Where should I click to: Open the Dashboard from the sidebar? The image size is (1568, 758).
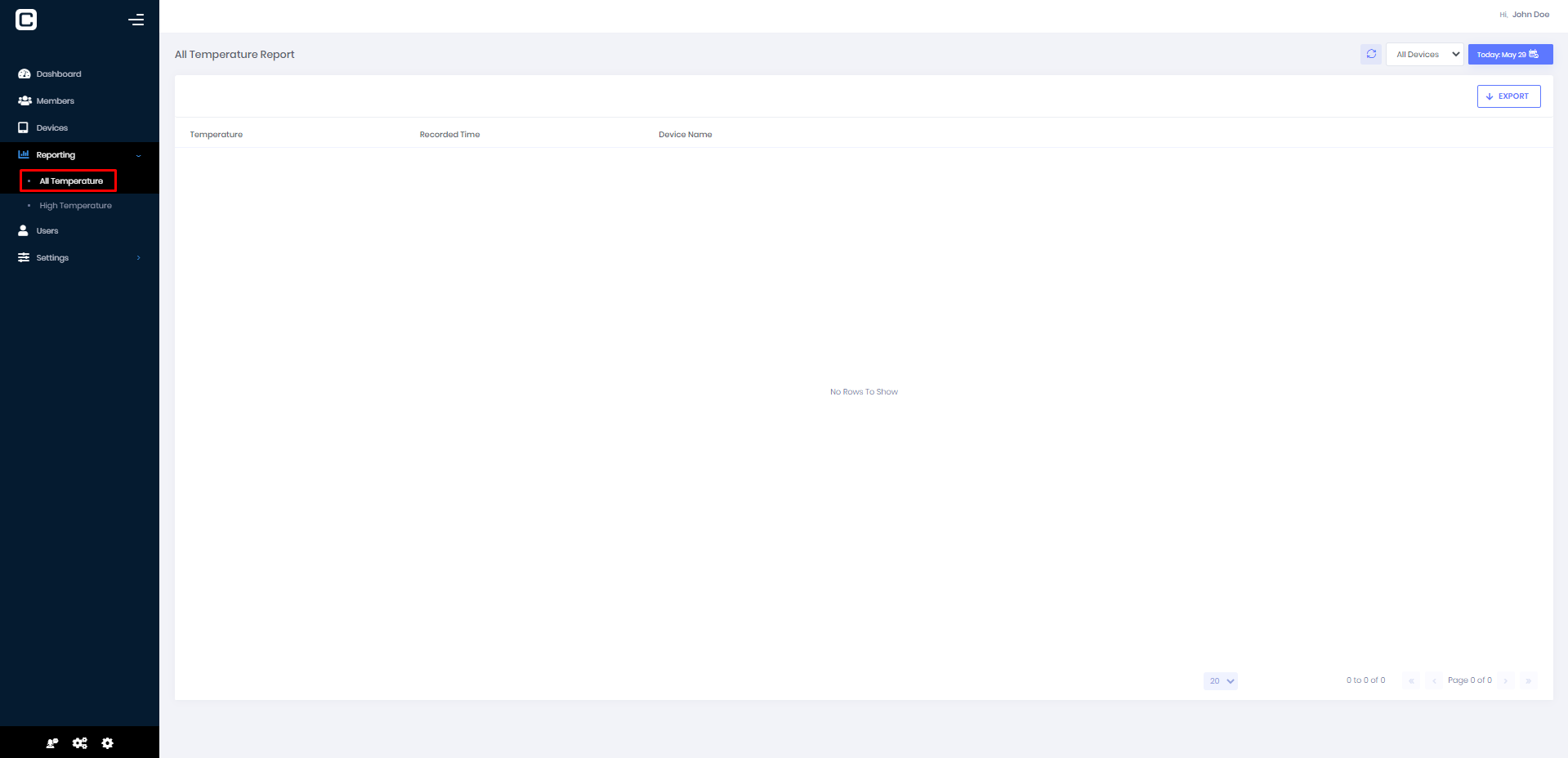click(x=57, y=74)
